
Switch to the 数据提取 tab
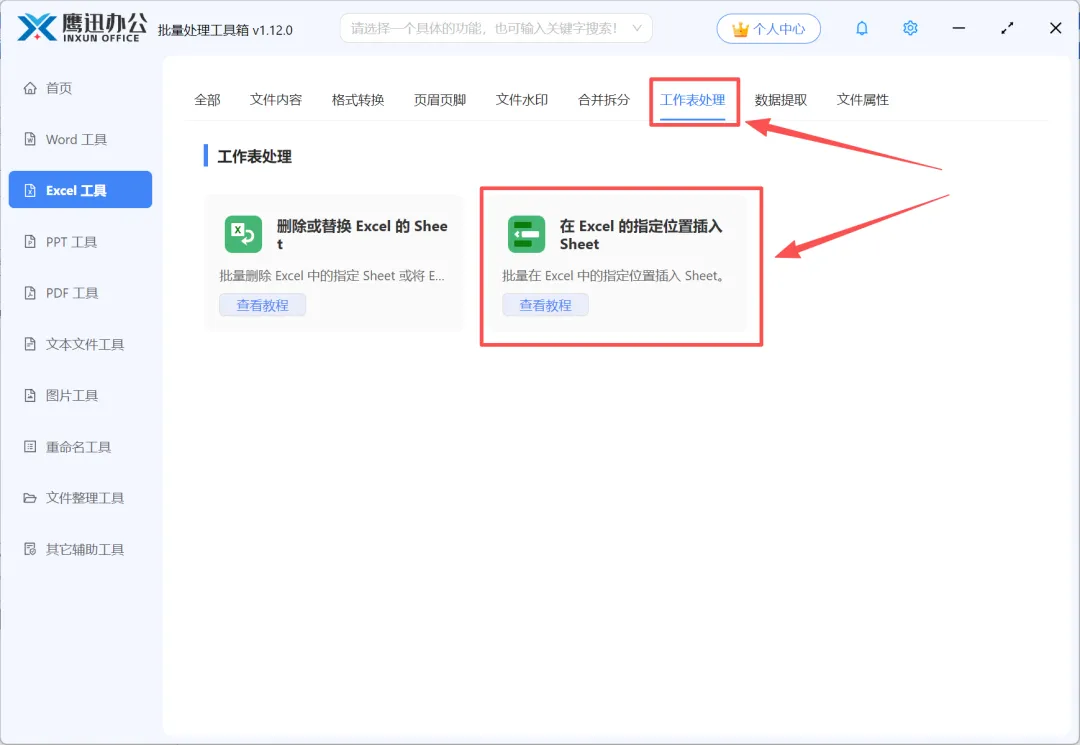(780, 101)
